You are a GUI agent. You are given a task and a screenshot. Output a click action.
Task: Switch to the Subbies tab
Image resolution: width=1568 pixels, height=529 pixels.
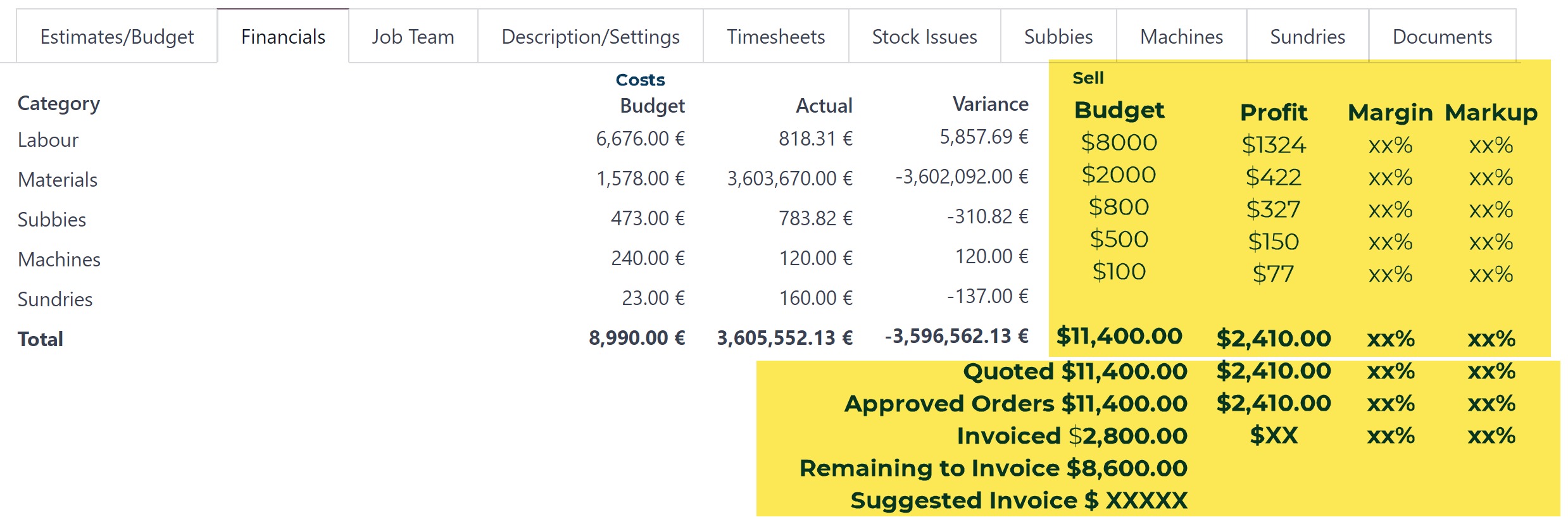click(1058, 37)
